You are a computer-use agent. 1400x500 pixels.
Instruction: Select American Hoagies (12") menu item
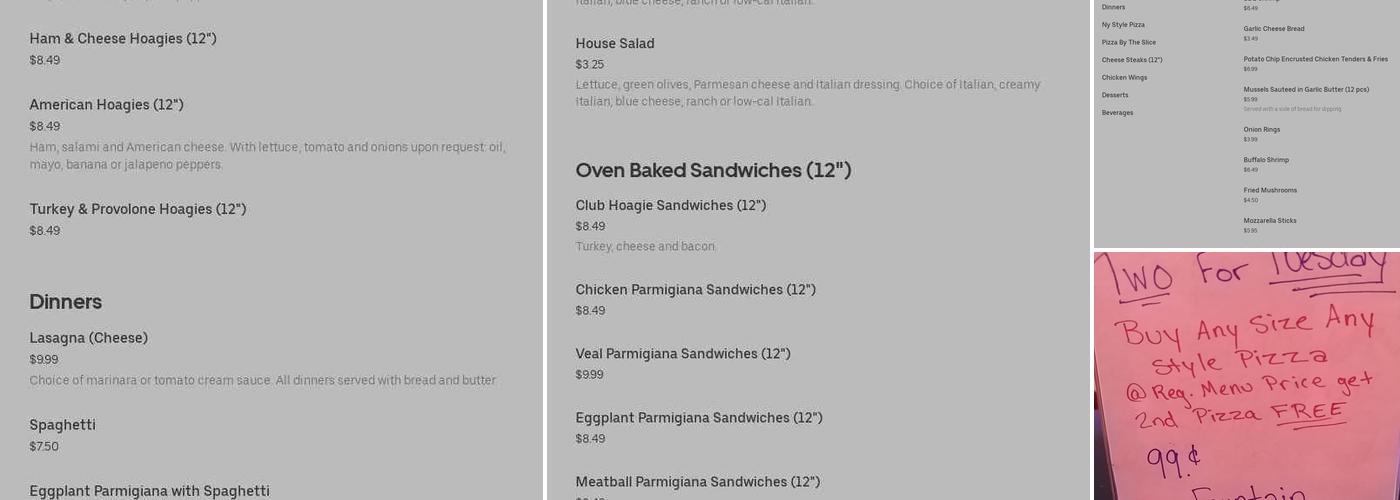106,105
